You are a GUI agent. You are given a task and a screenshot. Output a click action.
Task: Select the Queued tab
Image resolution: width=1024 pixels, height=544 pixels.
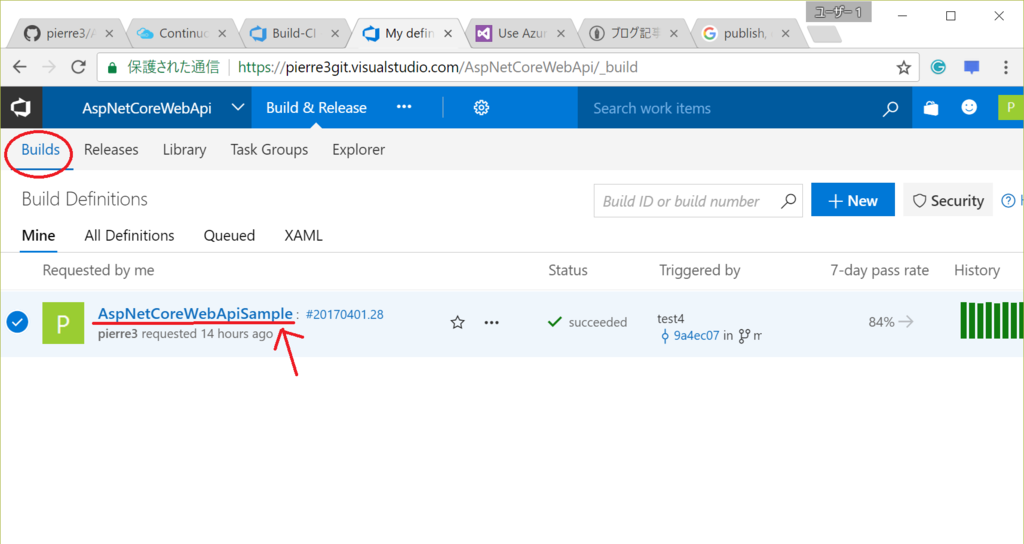tap(229, 236)
